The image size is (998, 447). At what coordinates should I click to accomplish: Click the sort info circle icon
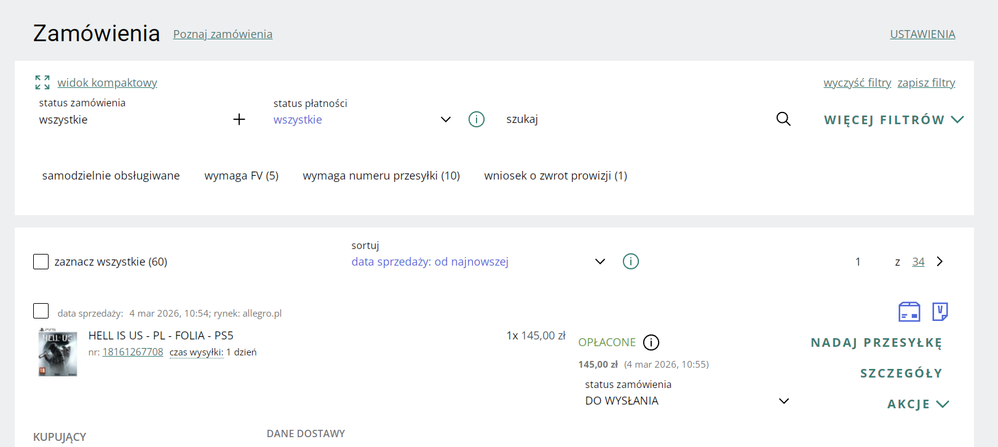631,261
